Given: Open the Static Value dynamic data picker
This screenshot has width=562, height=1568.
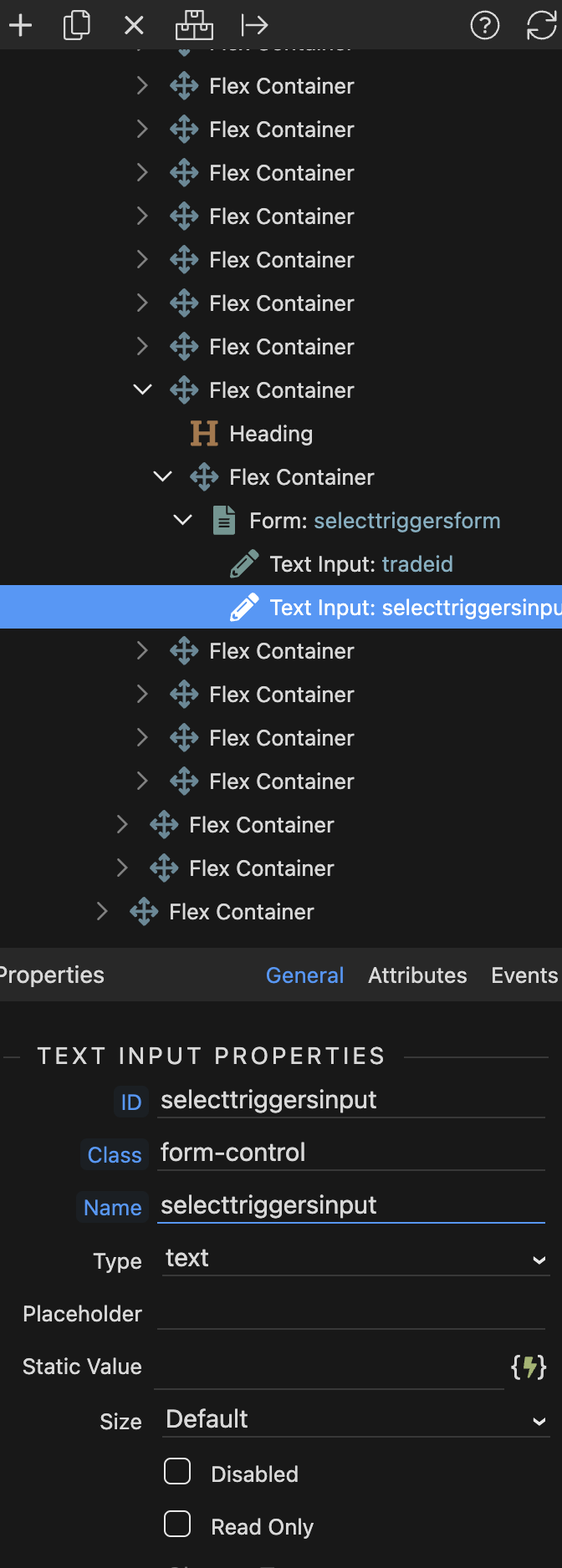Looking at the screenshot, I should [529, 1367].
